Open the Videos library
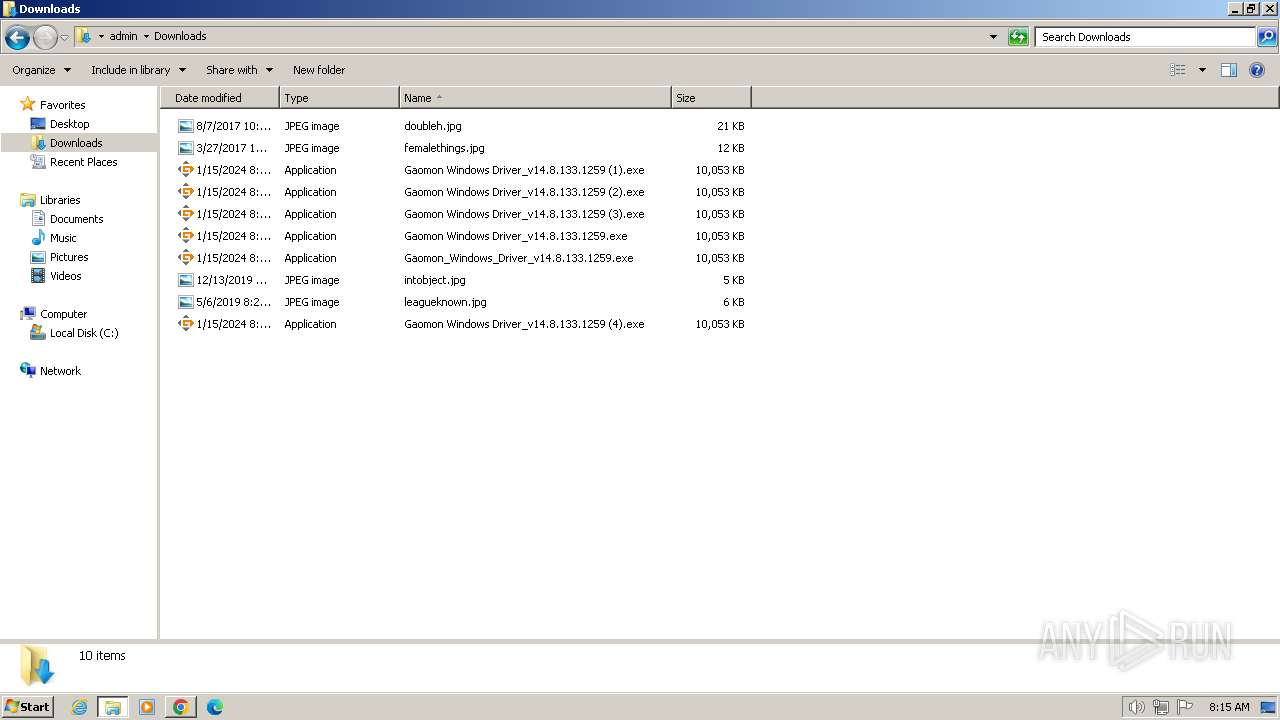The width and height of the screenshot is (1280, 720). point(65,276)
